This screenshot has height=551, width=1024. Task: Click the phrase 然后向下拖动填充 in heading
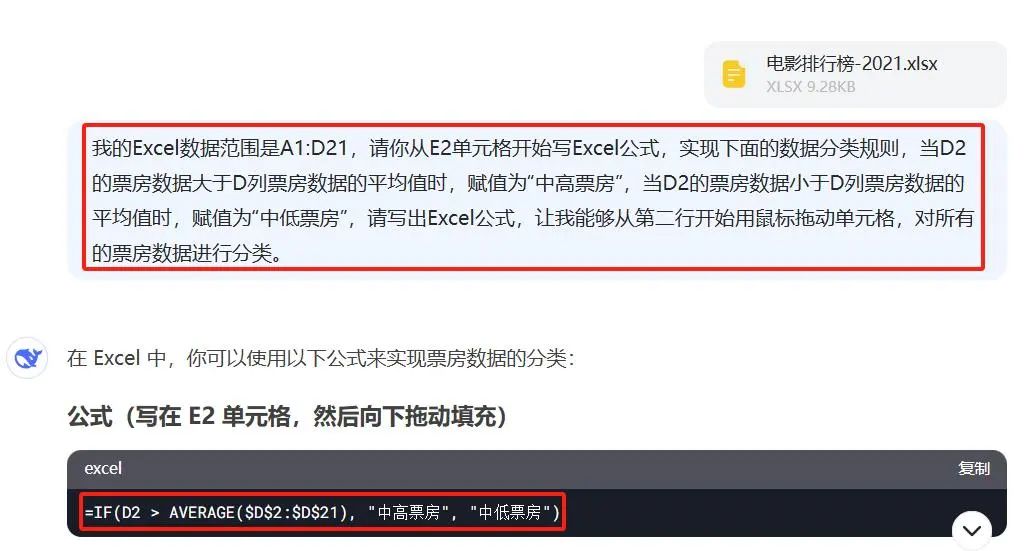[404, 416]
